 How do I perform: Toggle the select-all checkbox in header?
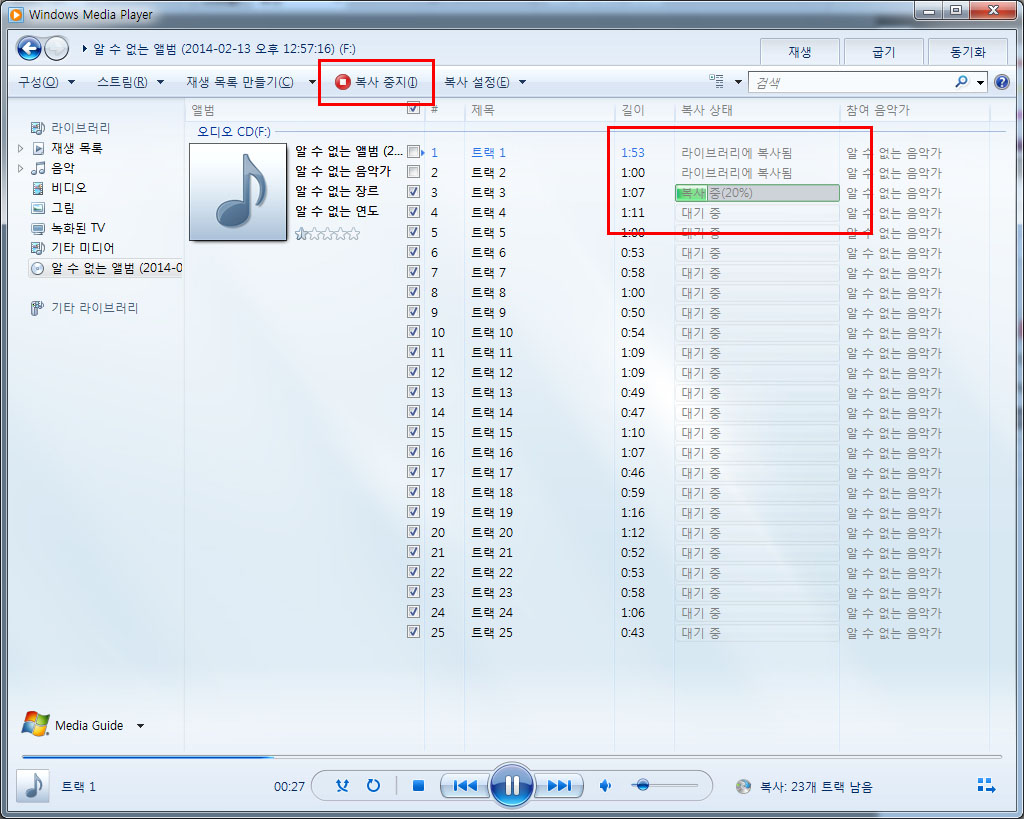[413, 108]
